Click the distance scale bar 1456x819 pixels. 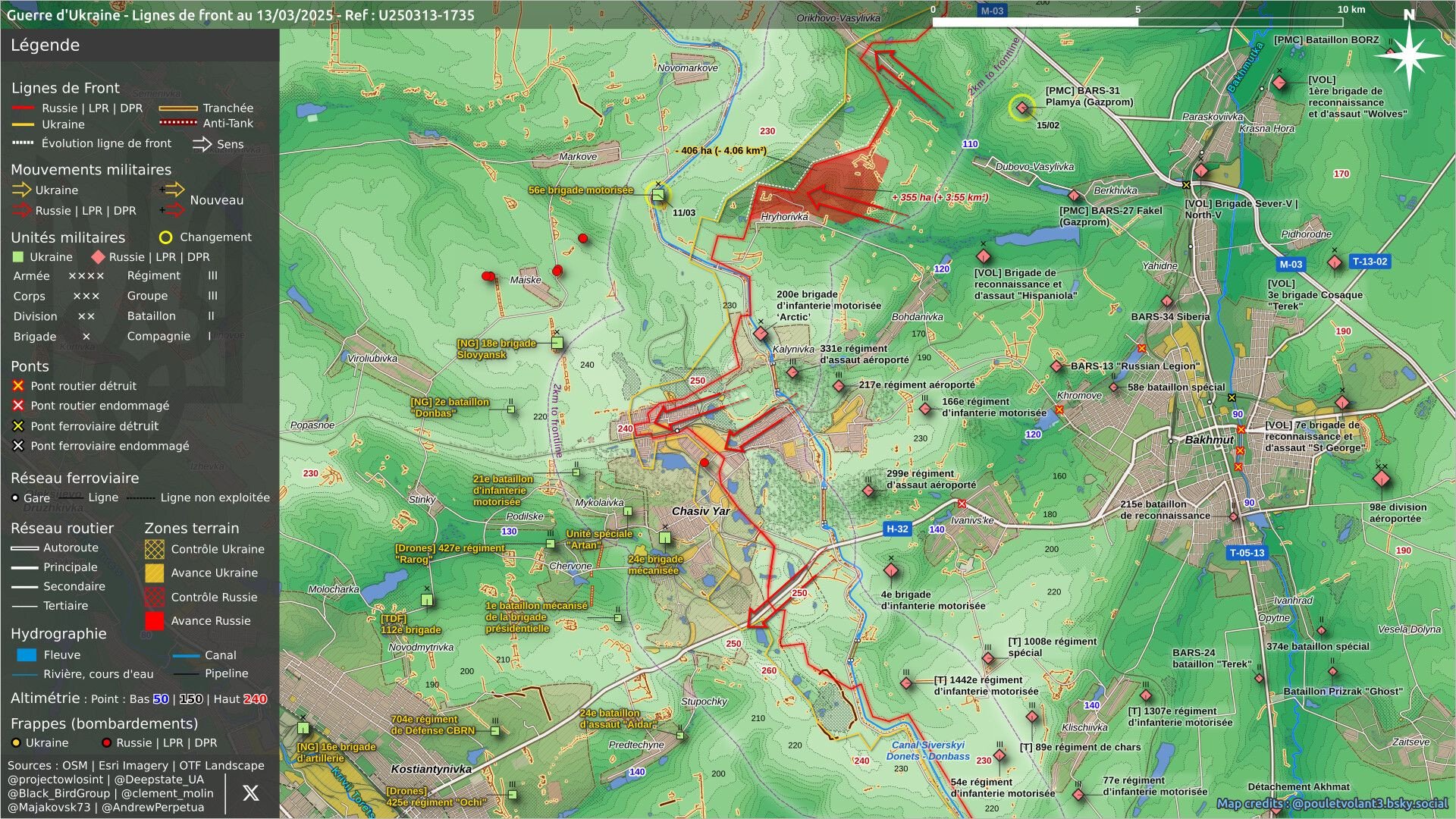(1137, 22)
